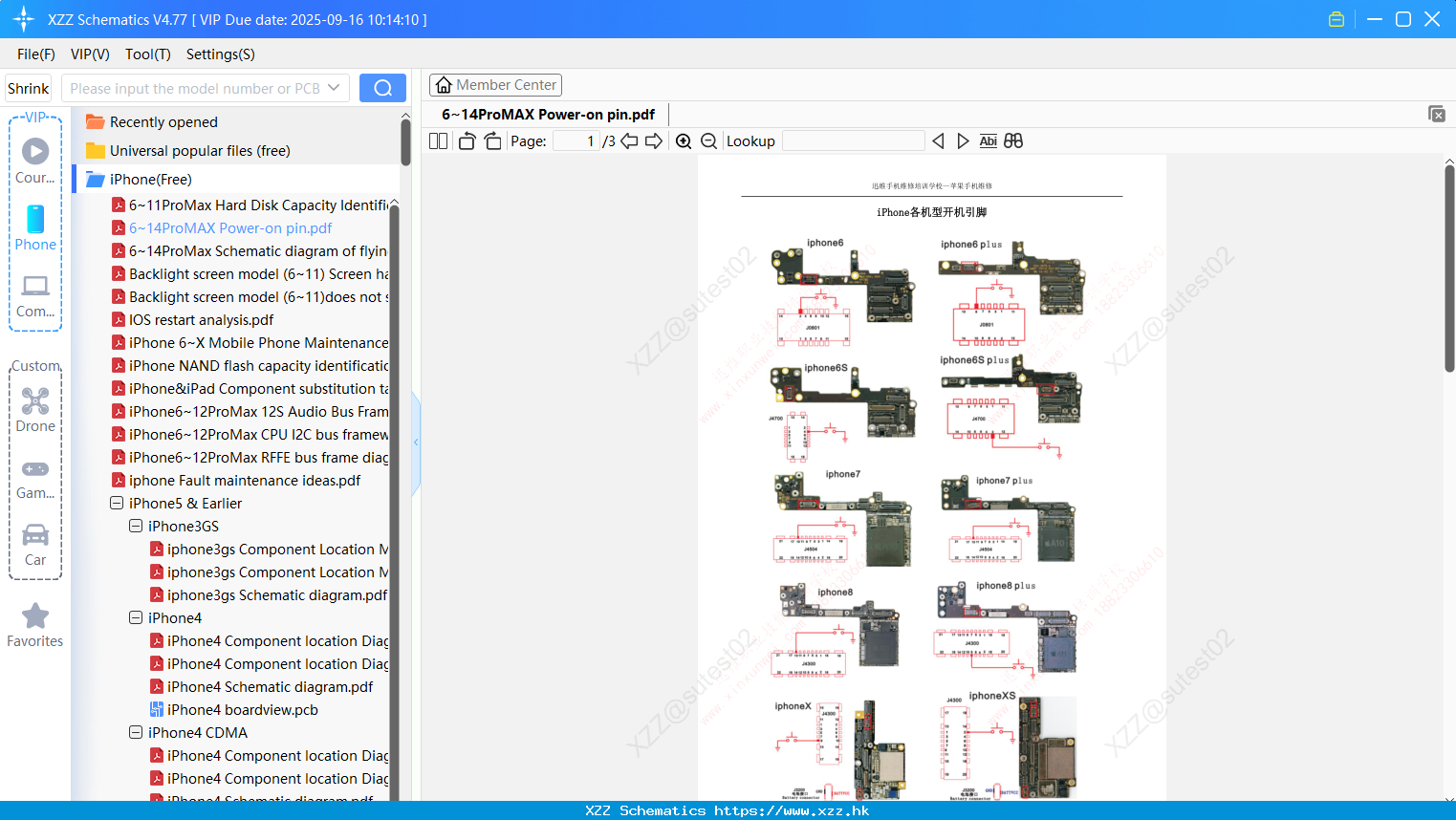Zoom out of the PDF
The image size is (1456, 820).
pyautogui.click(x=708, y=140)
